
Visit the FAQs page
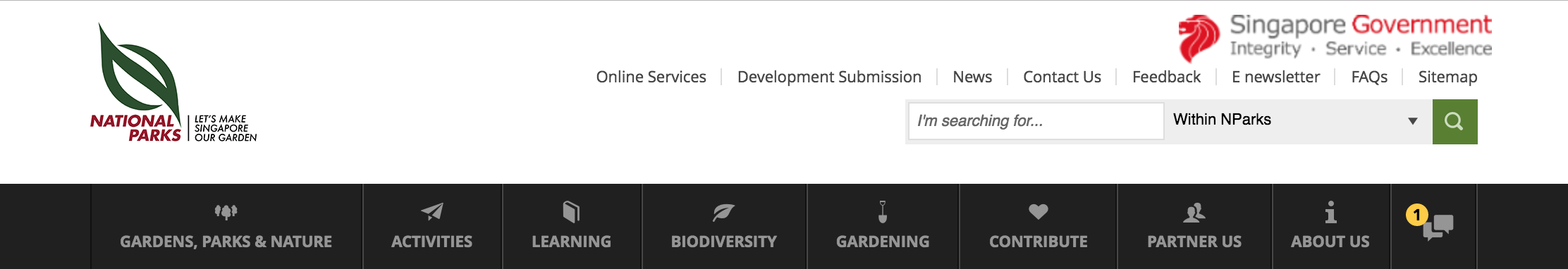point(1369,77)
